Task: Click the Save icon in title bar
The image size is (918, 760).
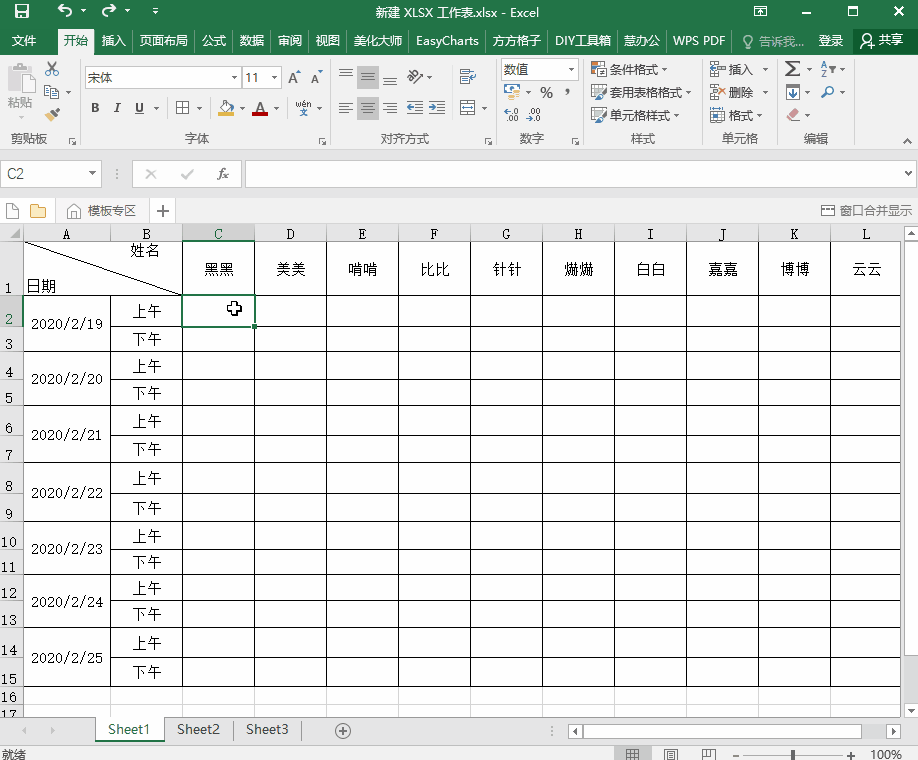Action: (x=22, y=11)
